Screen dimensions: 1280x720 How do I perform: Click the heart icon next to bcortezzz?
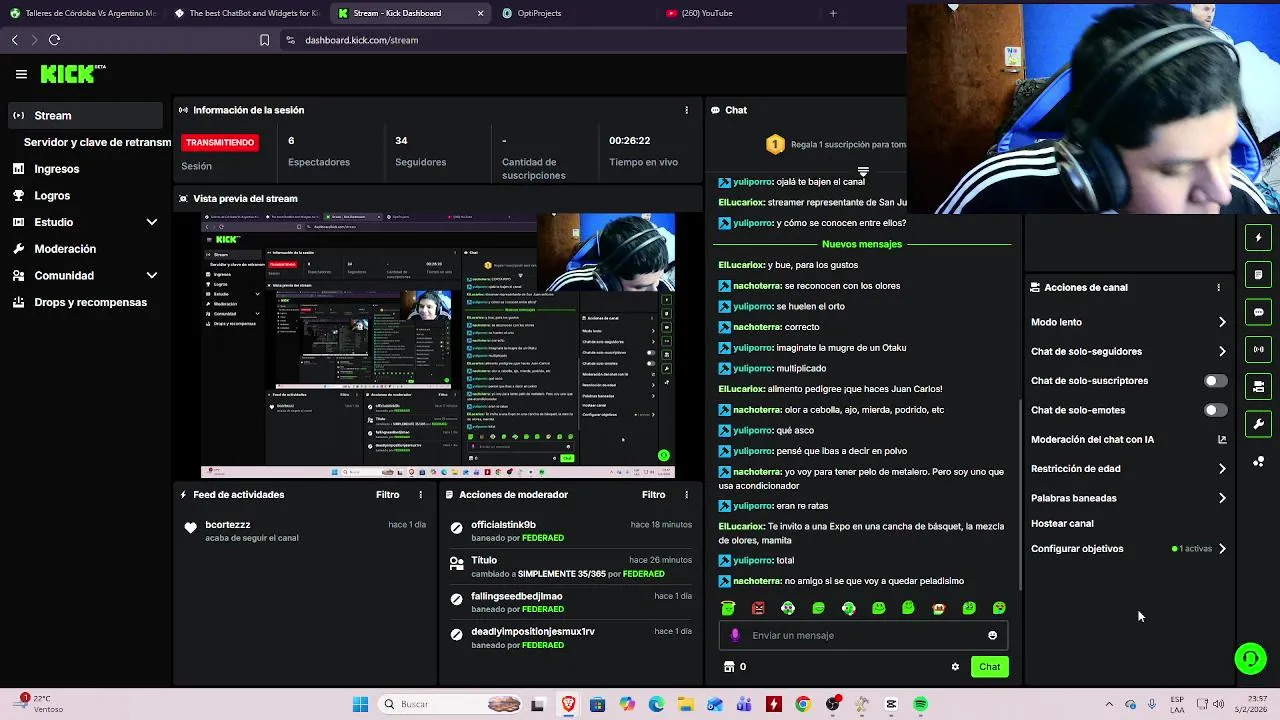(190, 527)
